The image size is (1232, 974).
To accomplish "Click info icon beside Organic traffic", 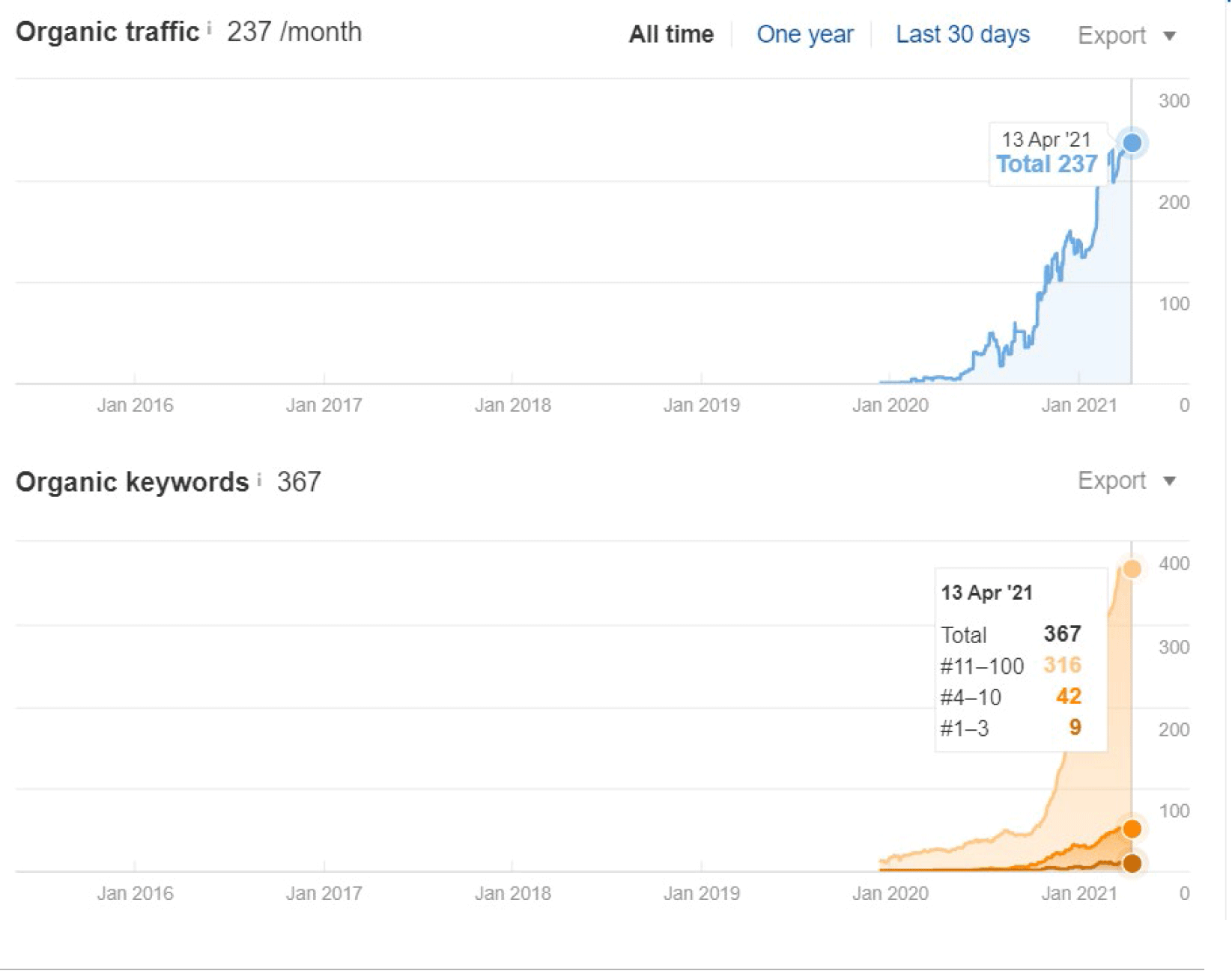I will pyautogui.click(x=209, y=28).
